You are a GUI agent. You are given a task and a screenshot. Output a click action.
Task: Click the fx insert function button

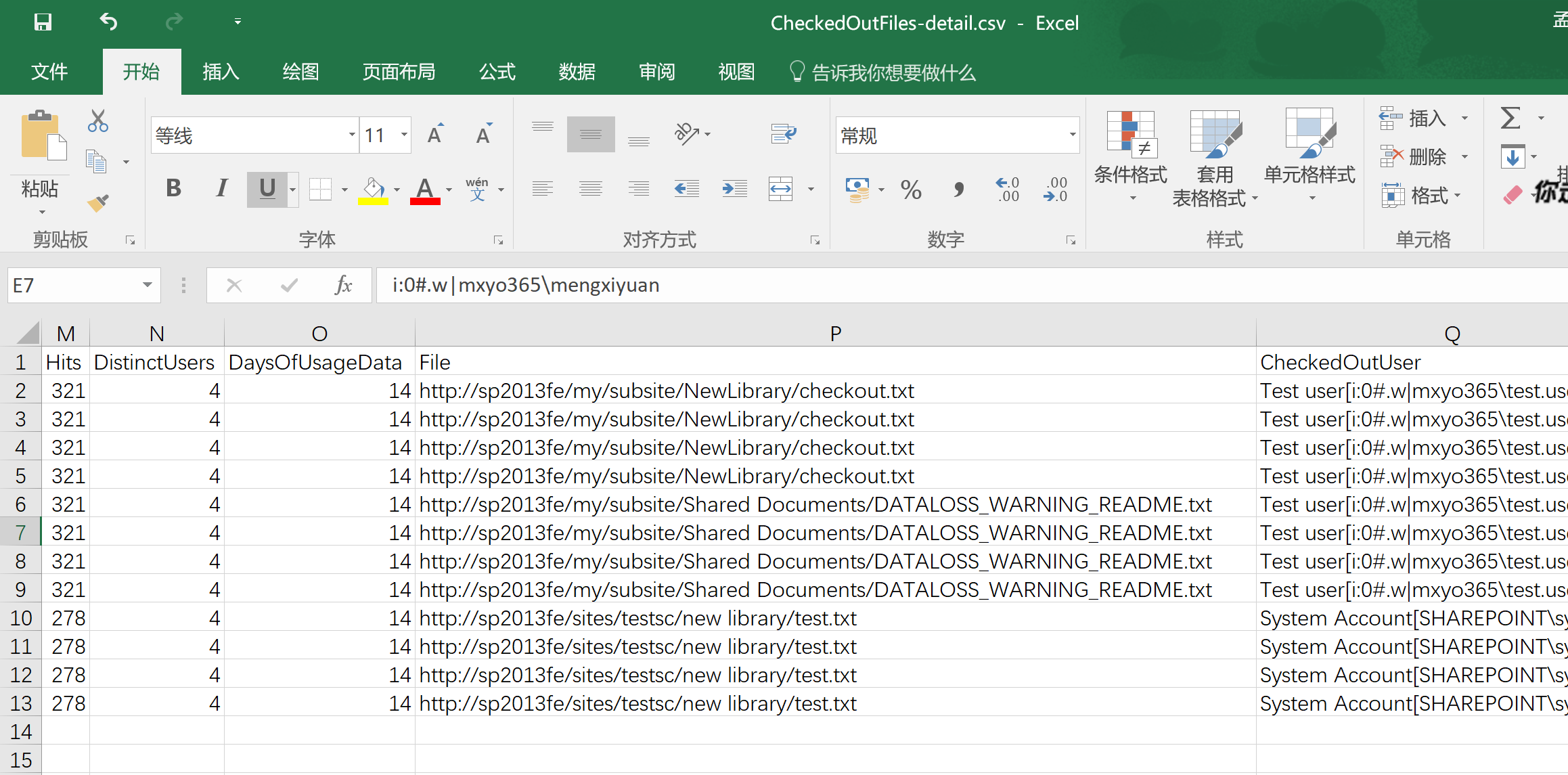(x=343, y=285)
